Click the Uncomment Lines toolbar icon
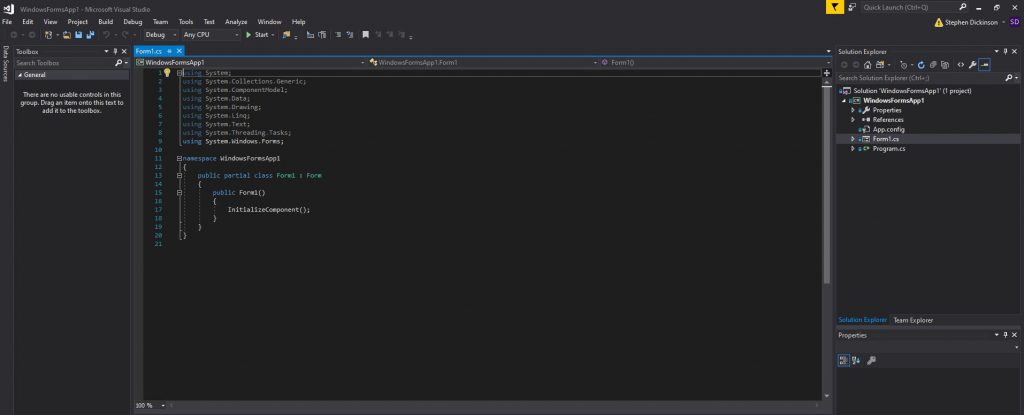Screen dimensions: 1024x415 tap(350, 35)
